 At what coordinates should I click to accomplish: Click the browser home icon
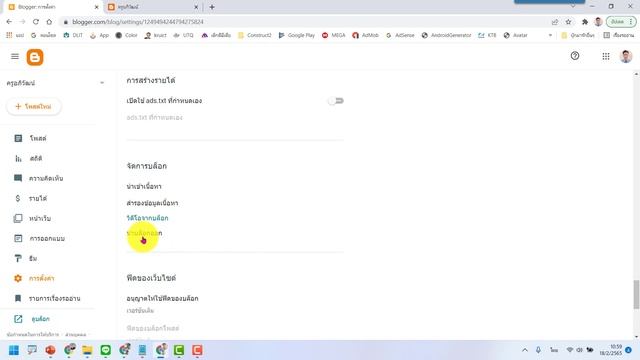click(x=49, y=22)
